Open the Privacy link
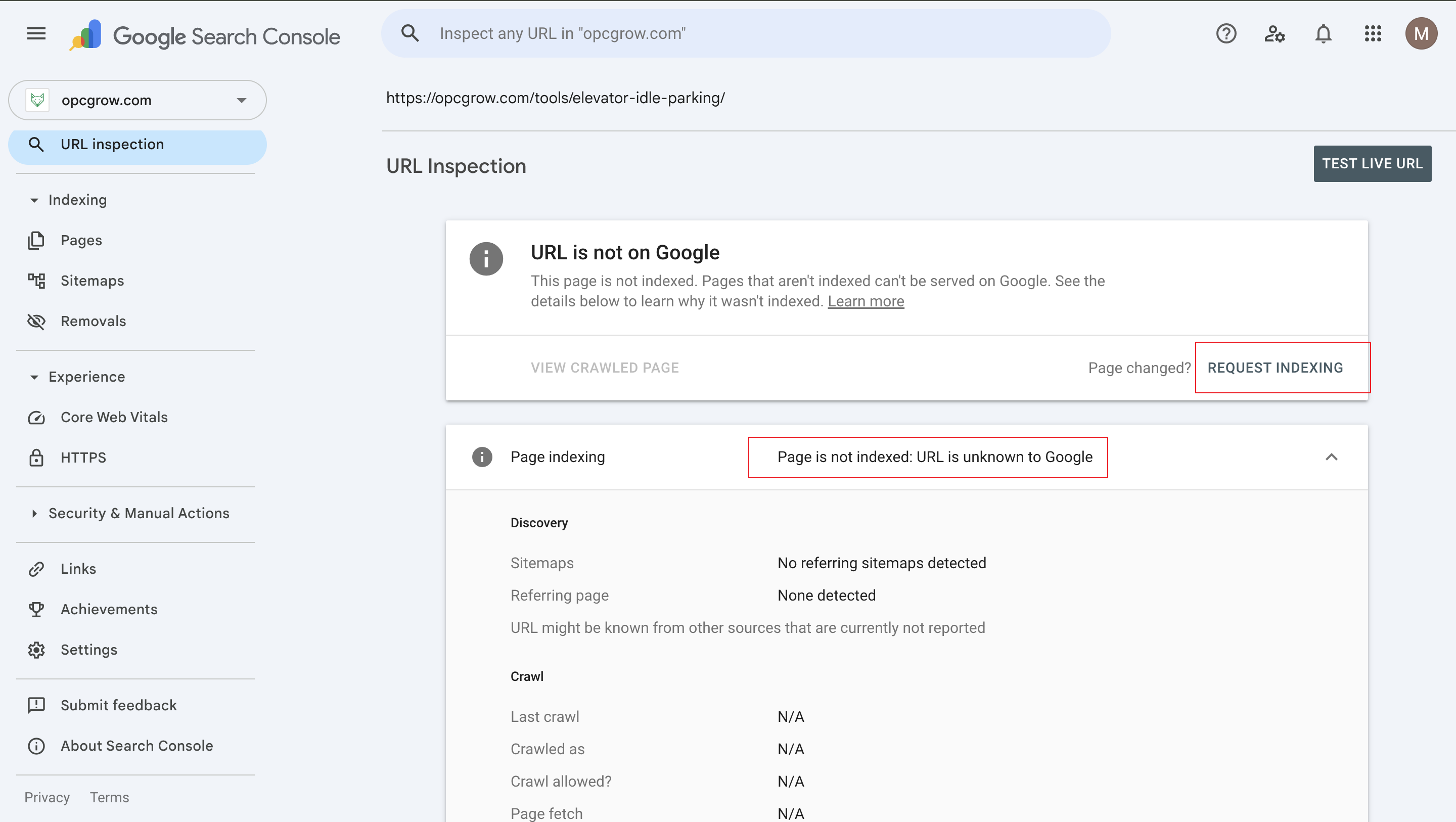 tap(47, 797)
